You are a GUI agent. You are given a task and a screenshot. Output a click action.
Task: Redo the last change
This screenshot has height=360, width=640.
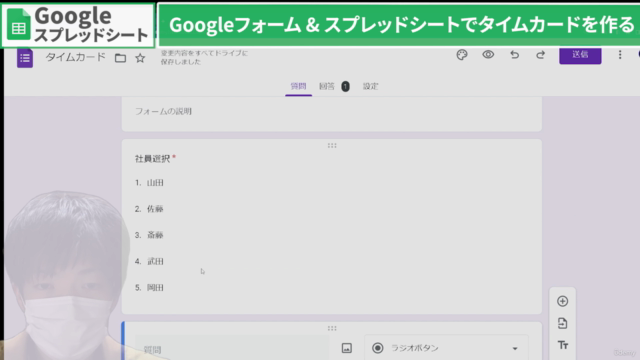pyautogui.click(x=540, y=54)
